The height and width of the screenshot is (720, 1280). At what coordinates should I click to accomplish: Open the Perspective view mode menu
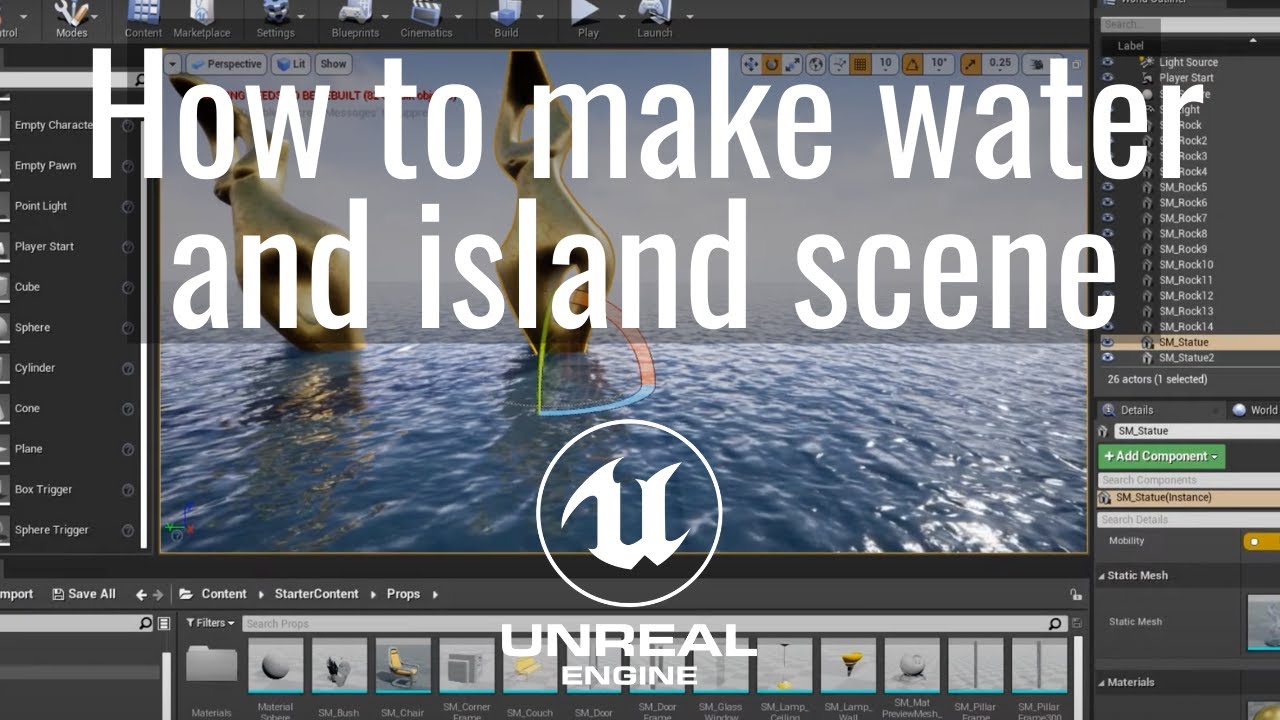pos(226,64)
